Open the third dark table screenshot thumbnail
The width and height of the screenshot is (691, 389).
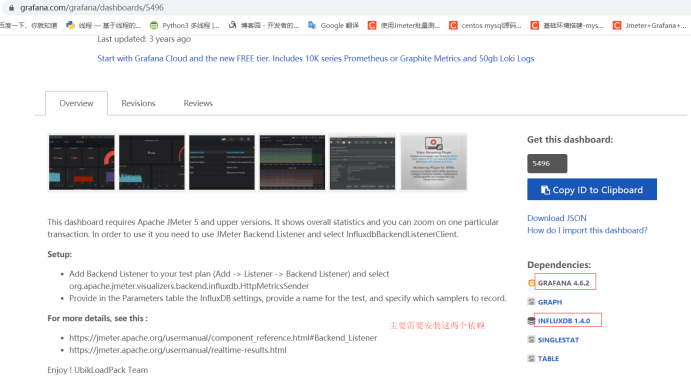pos(222,163)
